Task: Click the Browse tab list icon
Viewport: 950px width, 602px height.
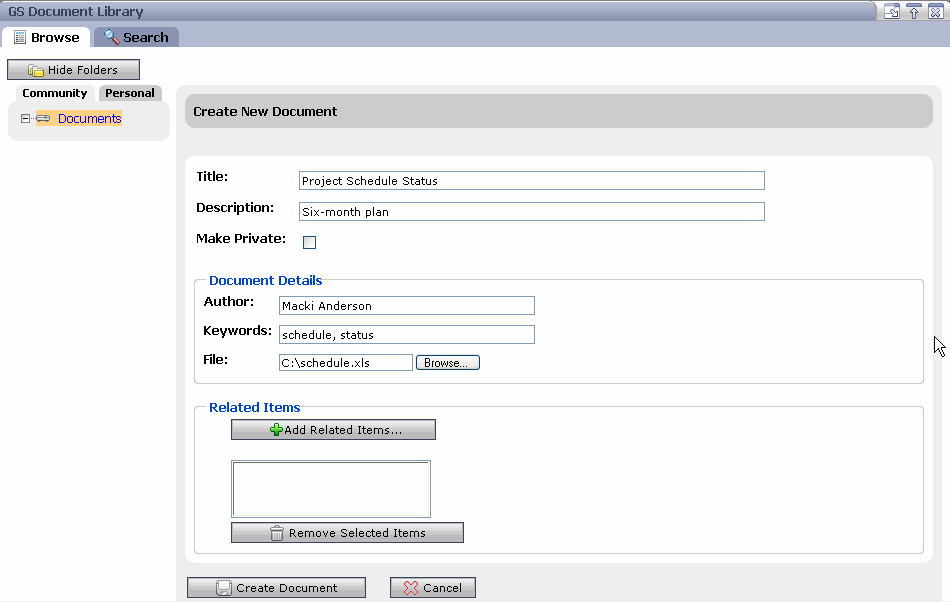Action: (20, 38)
